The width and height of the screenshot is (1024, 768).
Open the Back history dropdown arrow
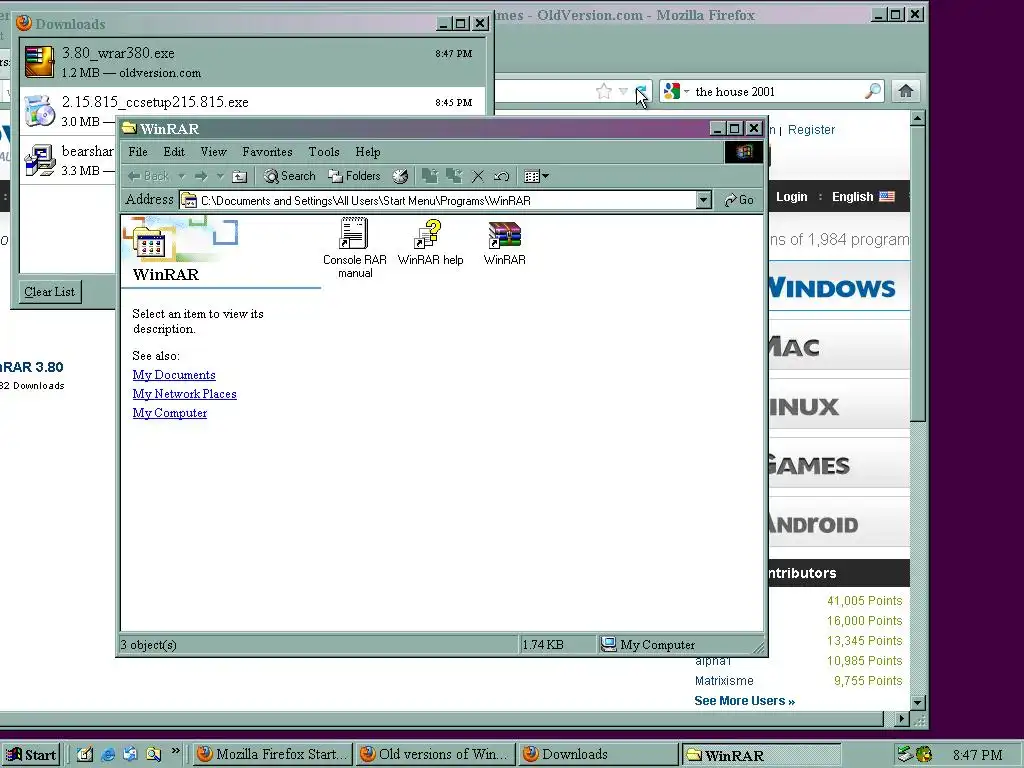tap(182, 176)
